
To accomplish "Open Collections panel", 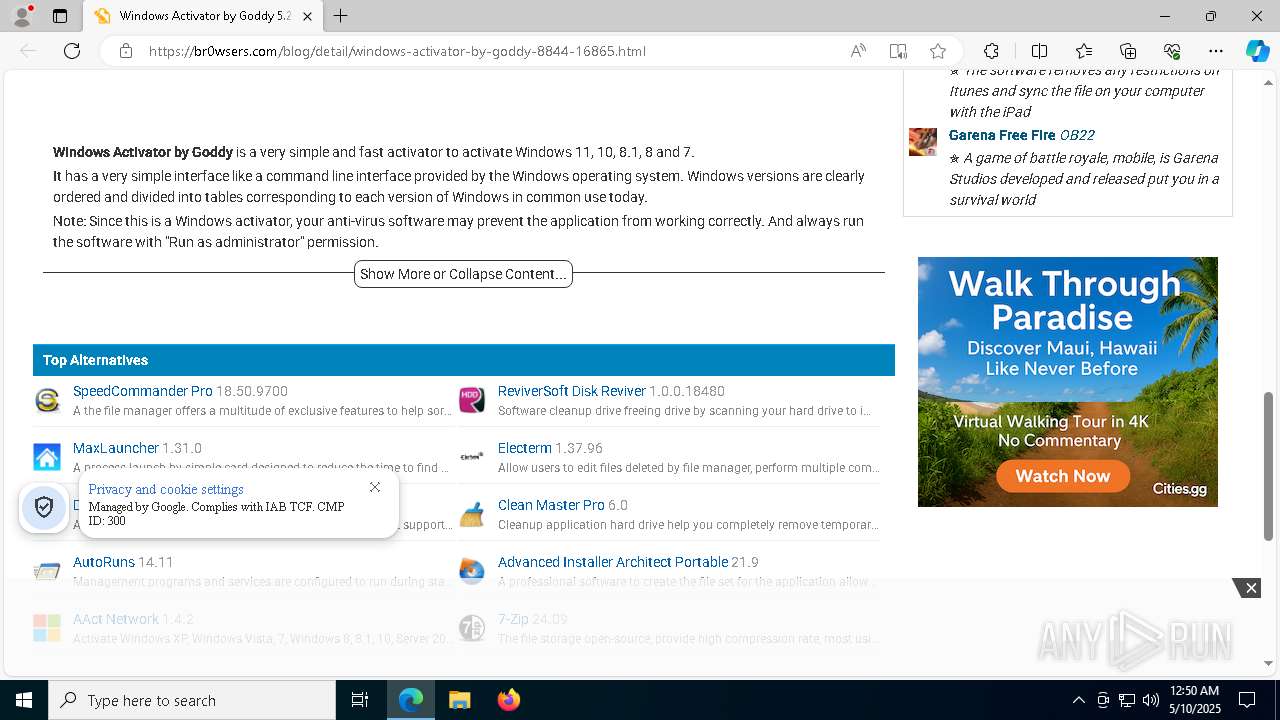I will [1128, 51].
